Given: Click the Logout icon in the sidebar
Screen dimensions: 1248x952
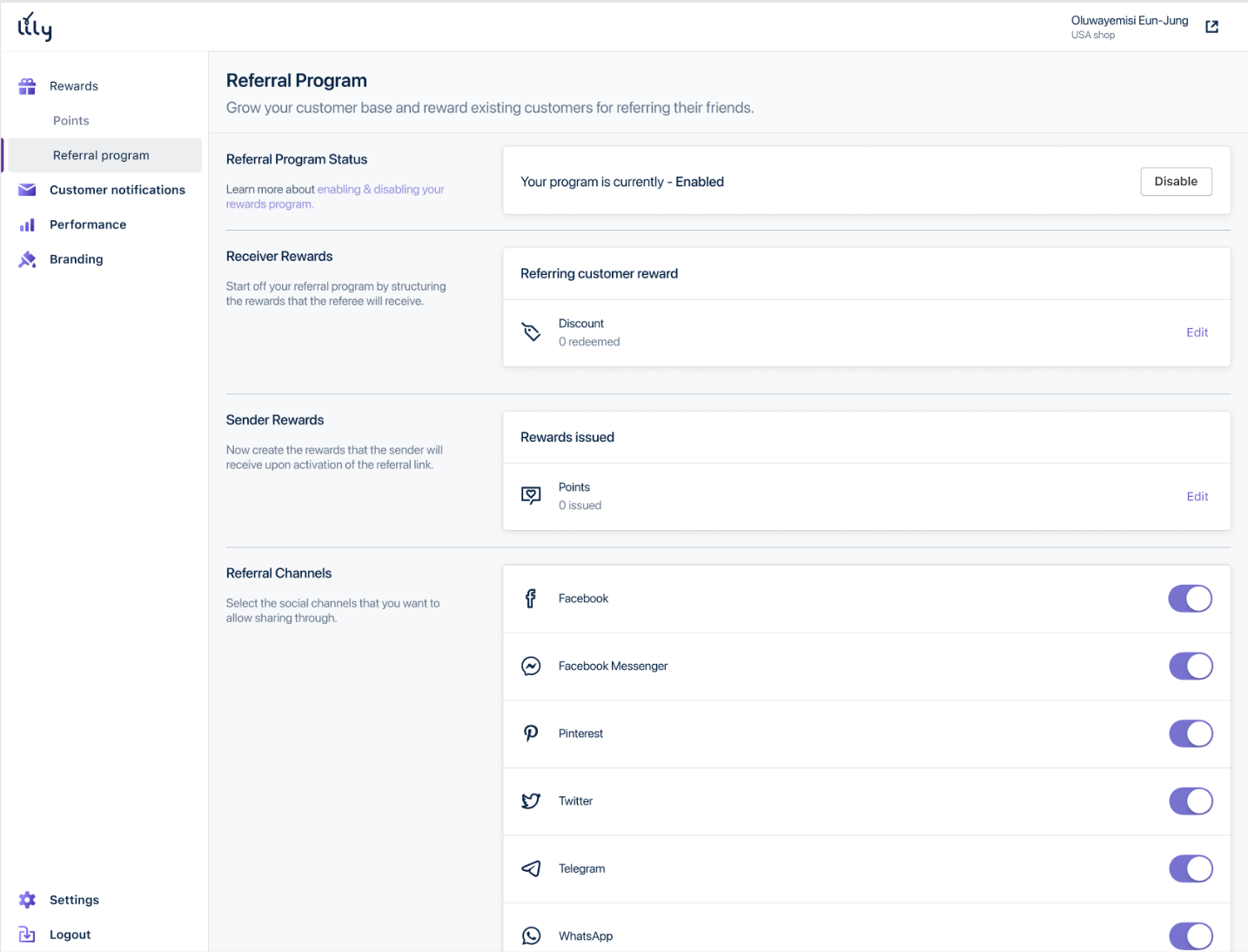Looking at the screenshot, I should pos(27,935).
